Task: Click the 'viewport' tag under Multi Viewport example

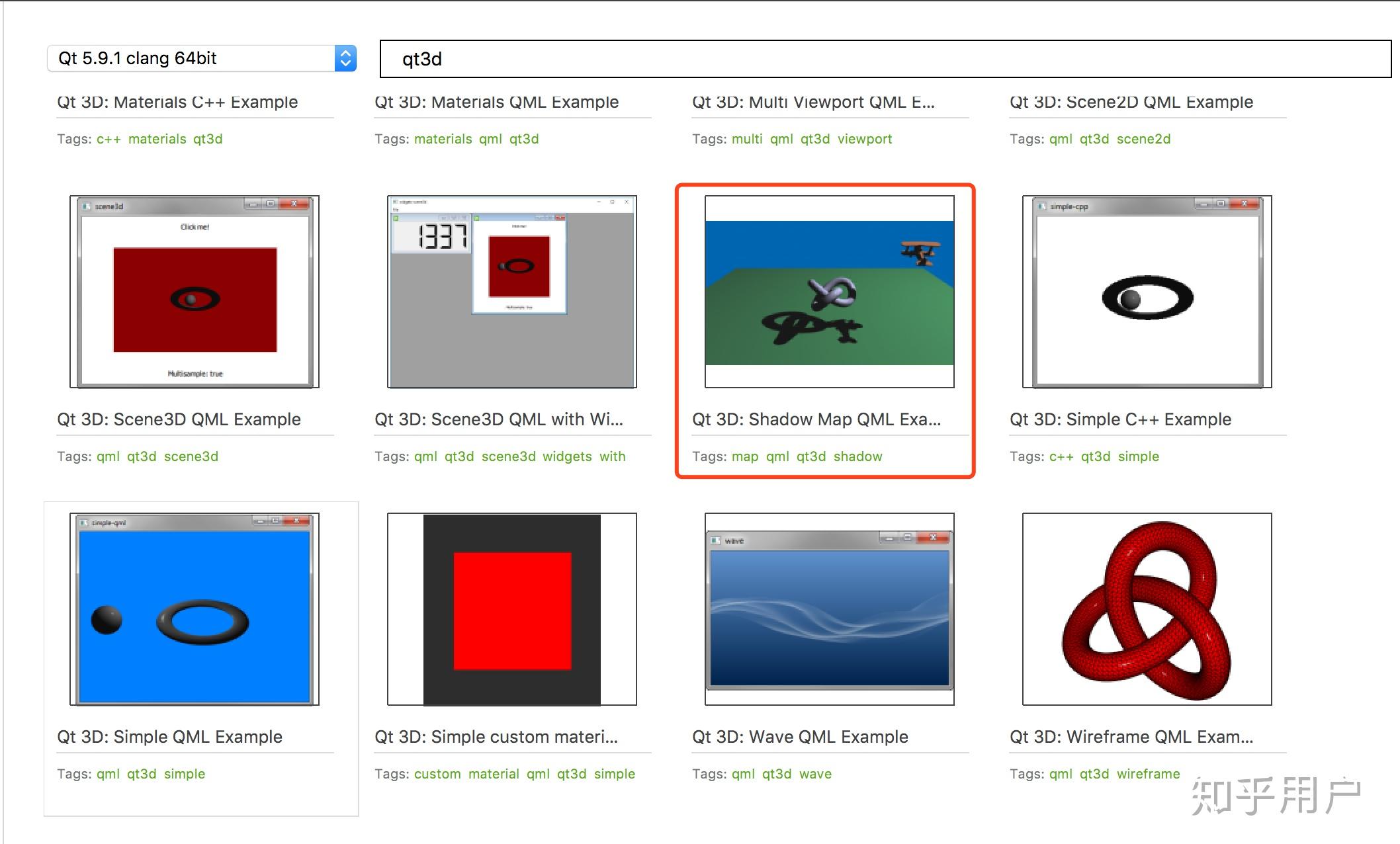Action: [x=864, y=139]
